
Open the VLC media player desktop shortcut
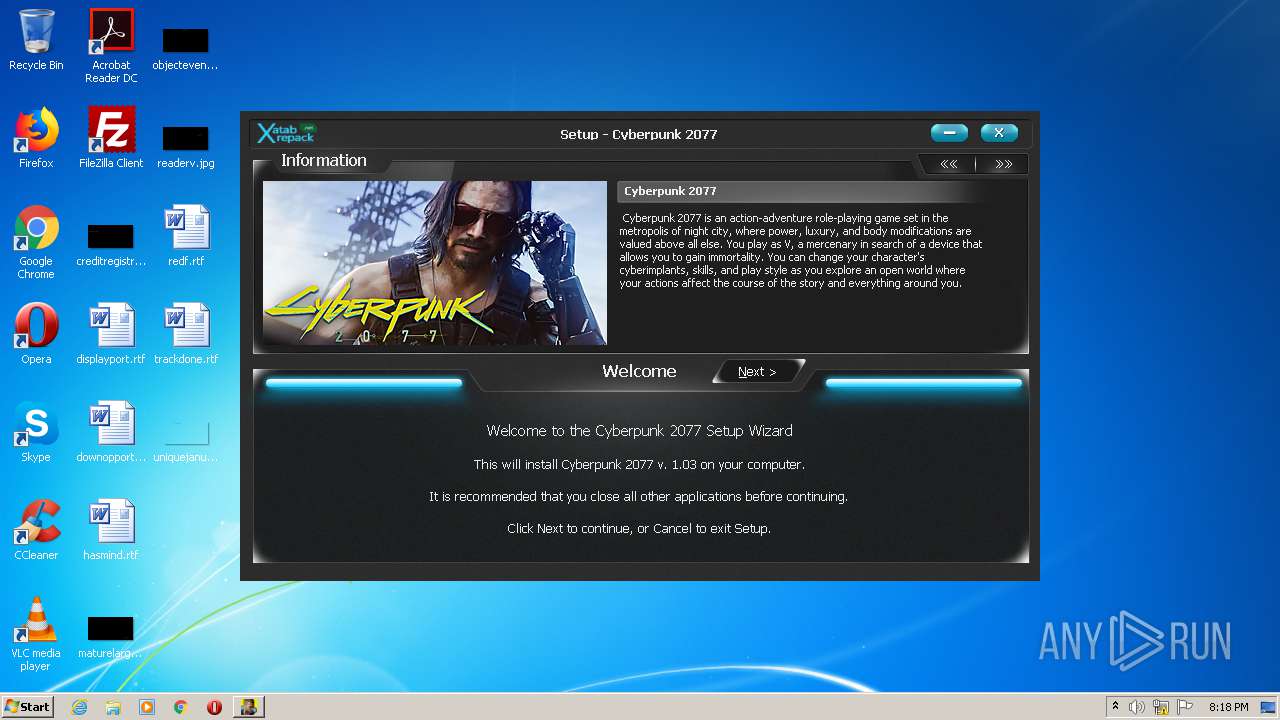(36, 634)
